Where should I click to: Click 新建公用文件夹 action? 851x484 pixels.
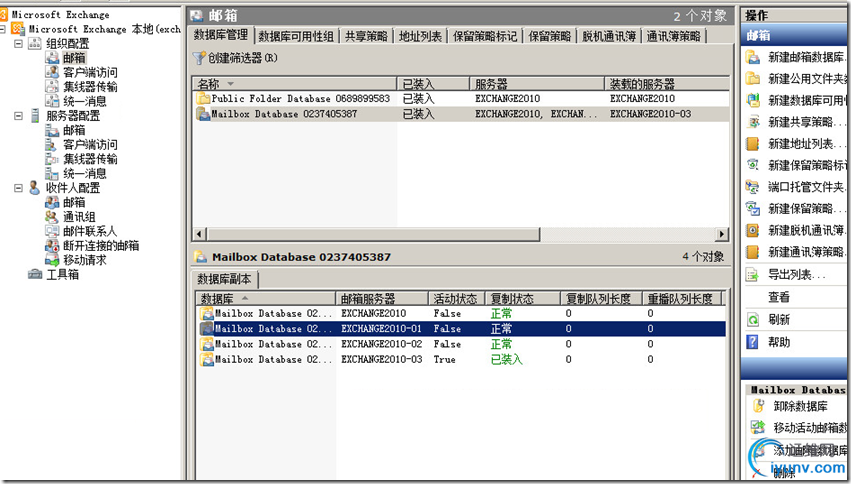[x=796, y=79]
